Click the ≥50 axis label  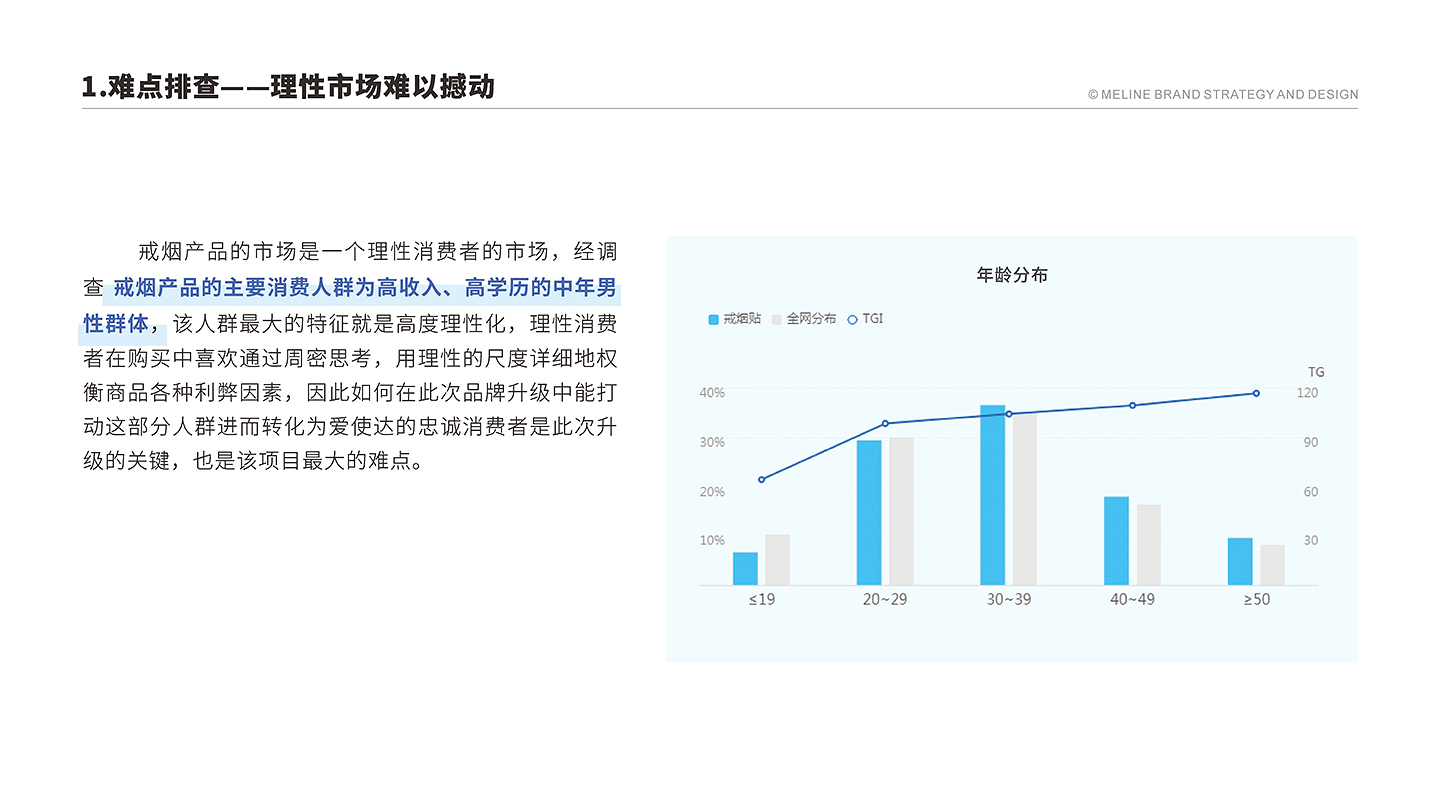tap(1257, 599)
